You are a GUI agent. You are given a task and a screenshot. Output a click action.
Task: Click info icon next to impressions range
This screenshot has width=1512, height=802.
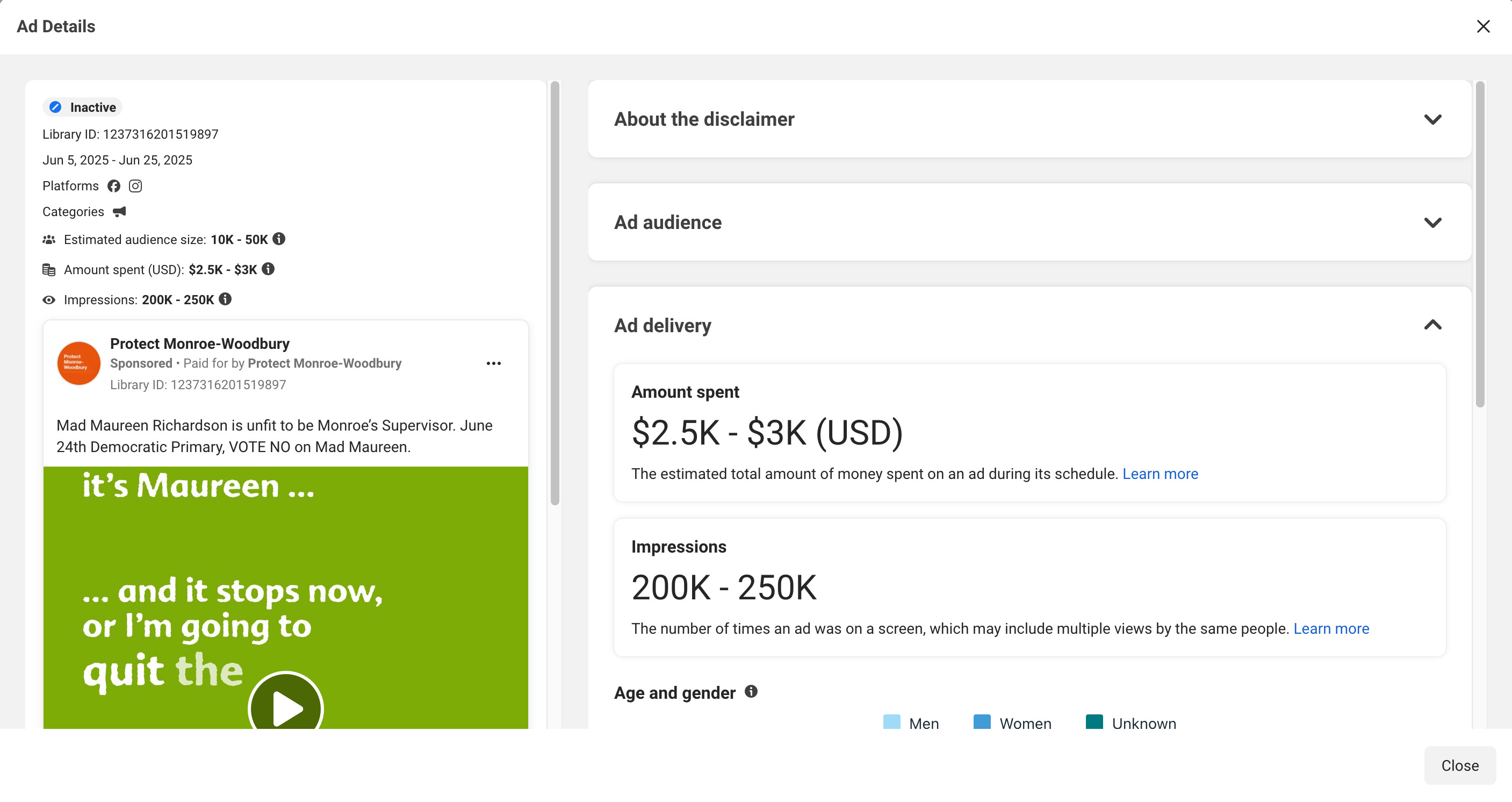point(225,299)
